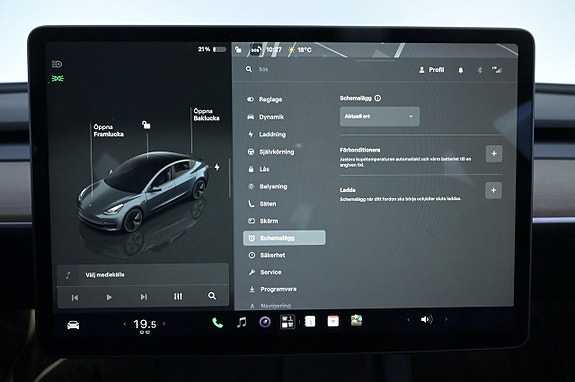This screenshot has height=382, width=575.
Task: Lower volume with left chevron
Action: tap(409, 320)
